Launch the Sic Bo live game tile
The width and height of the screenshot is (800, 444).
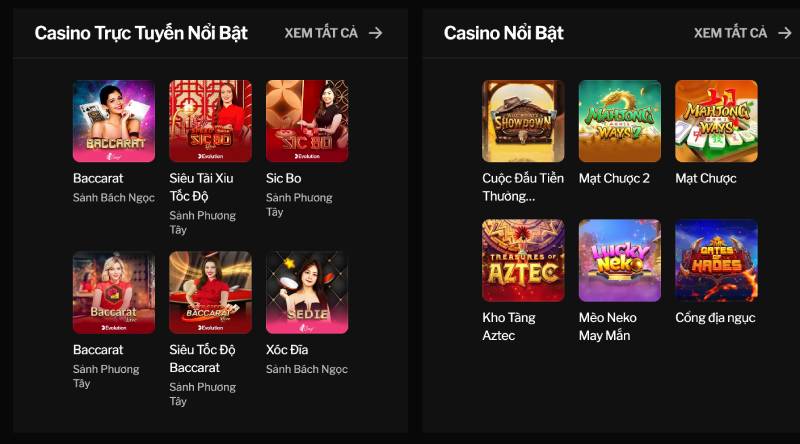307,121
